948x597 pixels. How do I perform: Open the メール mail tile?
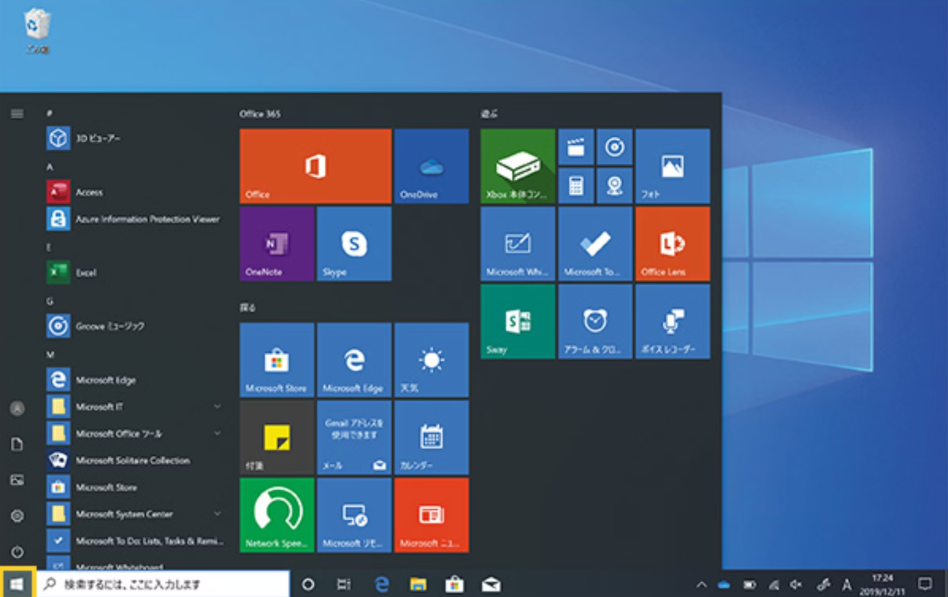click(x=354, y=437)
